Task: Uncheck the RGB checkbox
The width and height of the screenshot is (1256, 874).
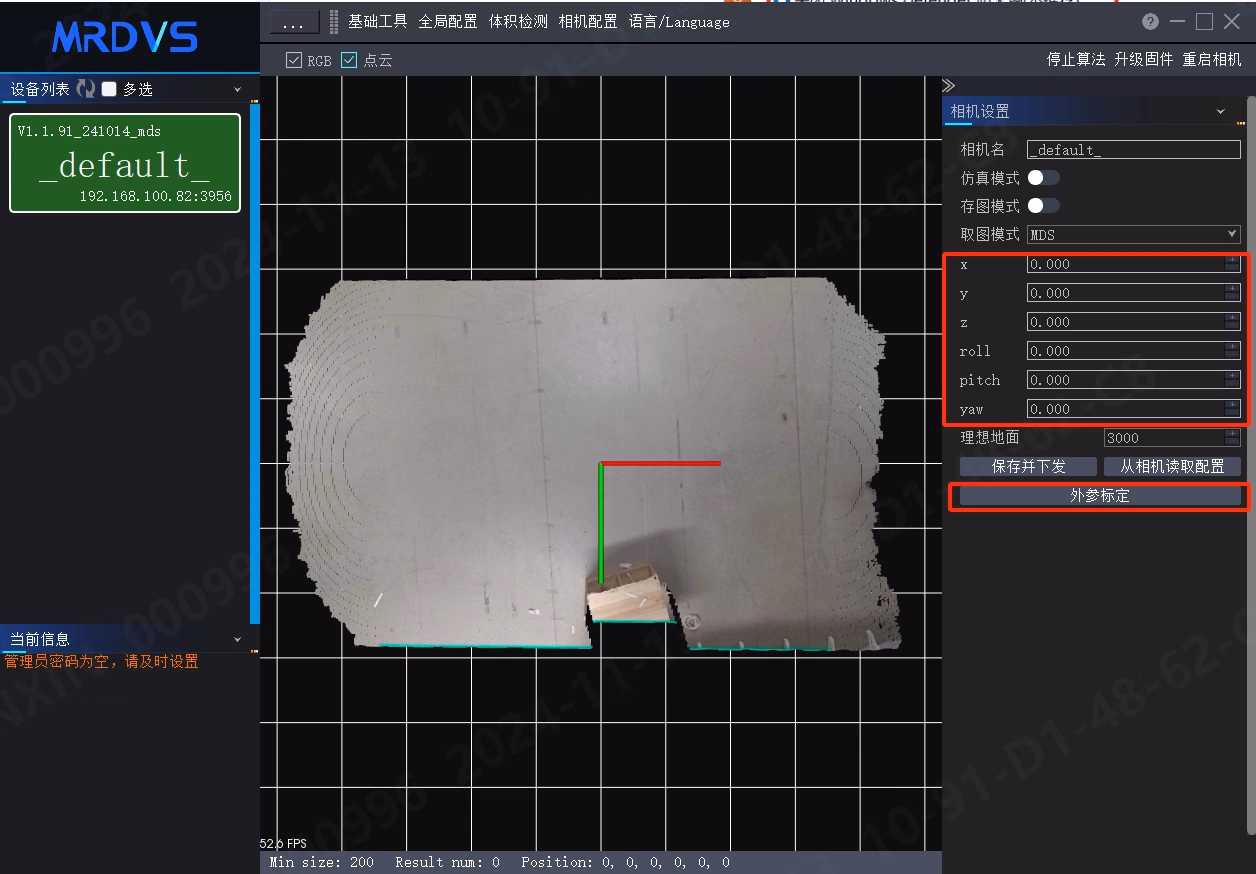Action: click(294, 60)
